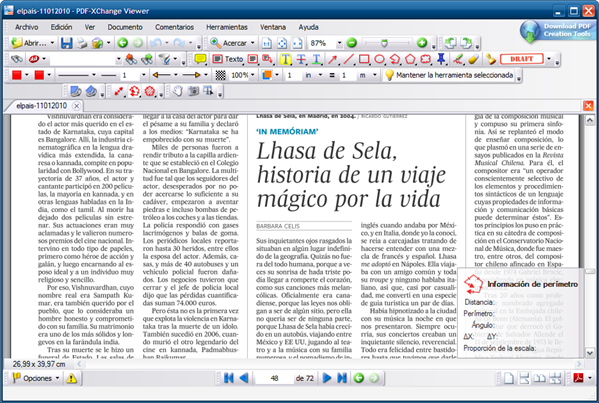Select the Area measurement tool
Viewport: 599px width, 403px height.
coord(150,92)
